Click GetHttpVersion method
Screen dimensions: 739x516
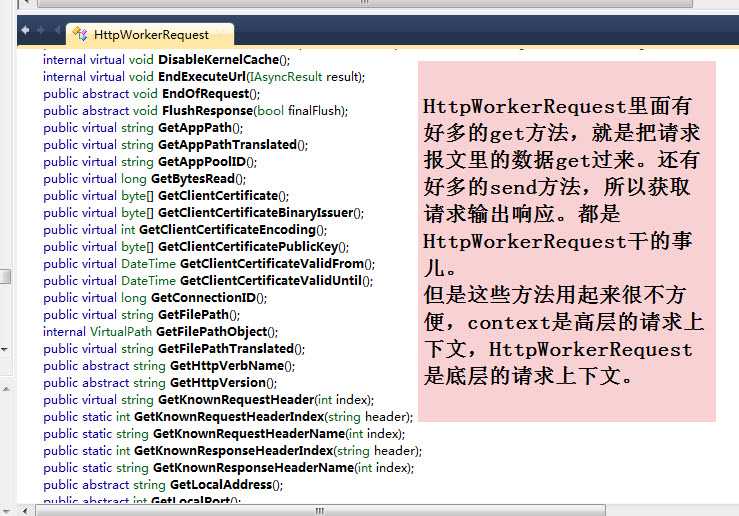pos(218,382)
